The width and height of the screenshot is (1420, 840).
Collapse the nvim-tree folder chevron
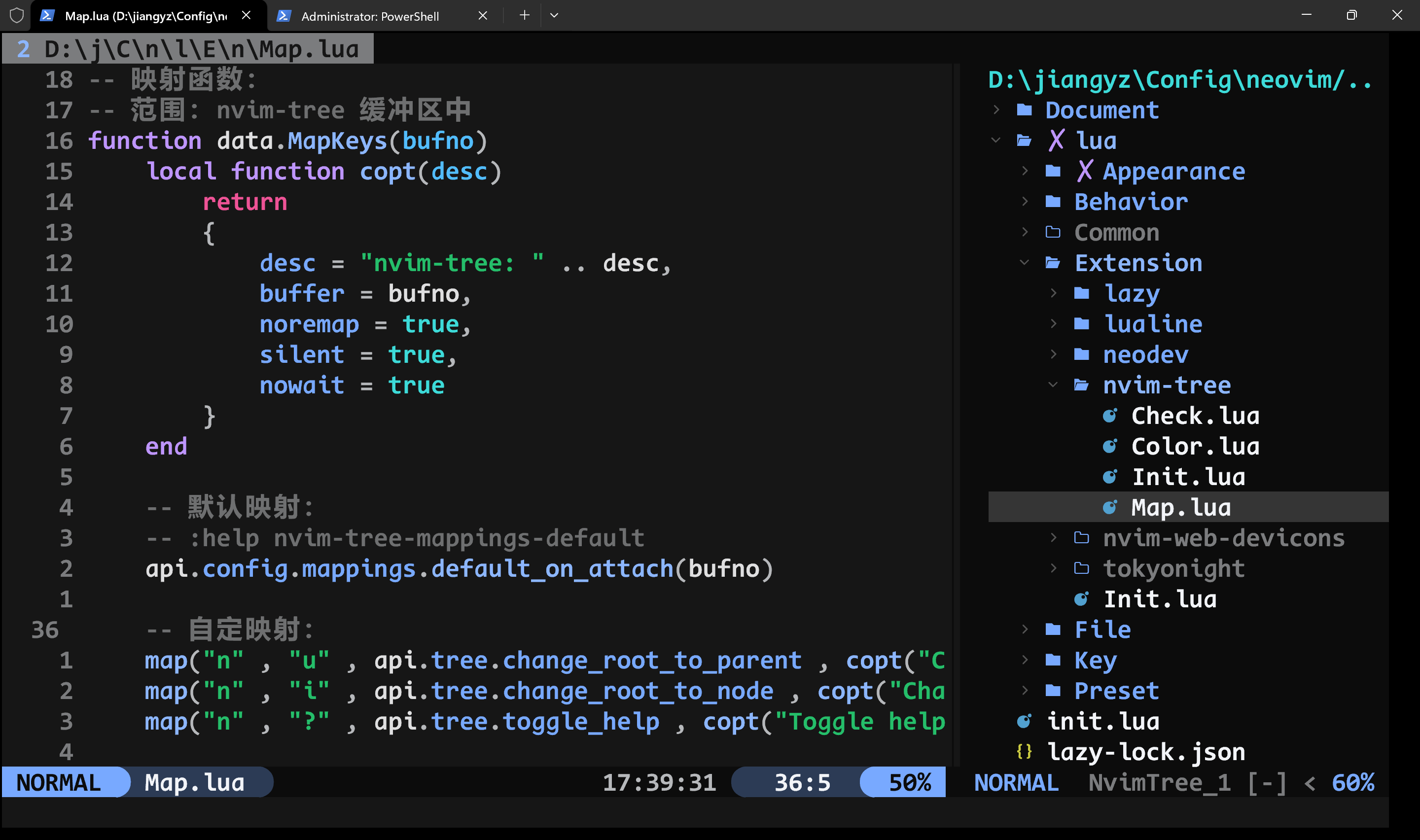(1053, 385)
